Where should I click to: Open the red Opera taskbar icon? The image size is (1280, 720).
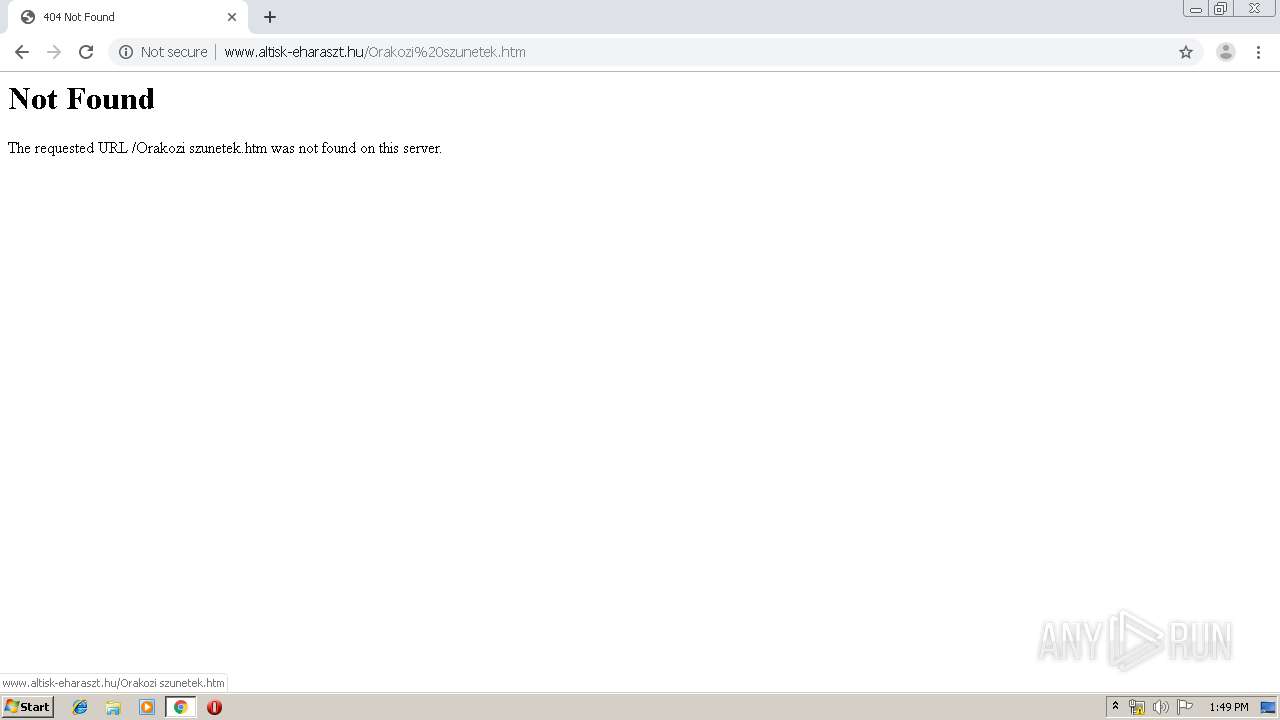point(214,707)
